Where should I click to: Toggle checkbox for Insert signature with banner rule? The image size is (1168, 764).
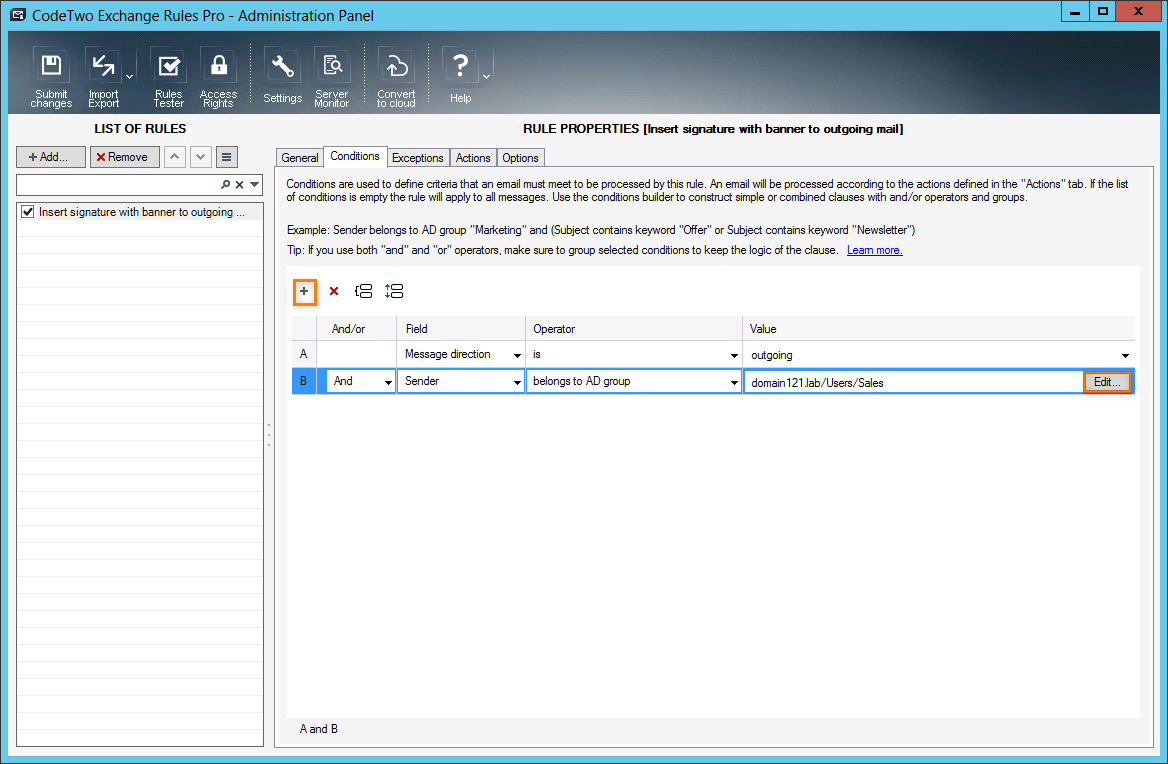(28, 212)
